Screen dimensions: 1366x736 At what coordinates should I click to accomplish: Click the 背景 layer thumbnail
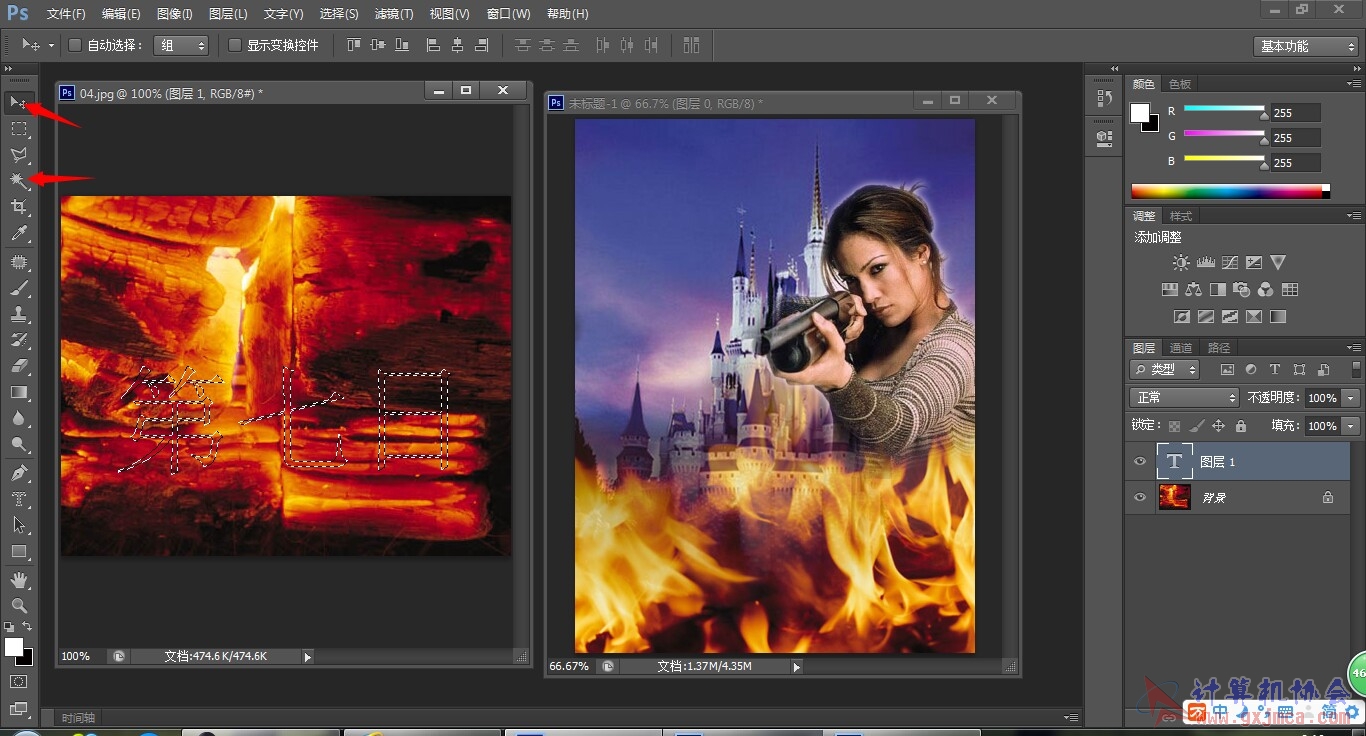pos(1174,497)
